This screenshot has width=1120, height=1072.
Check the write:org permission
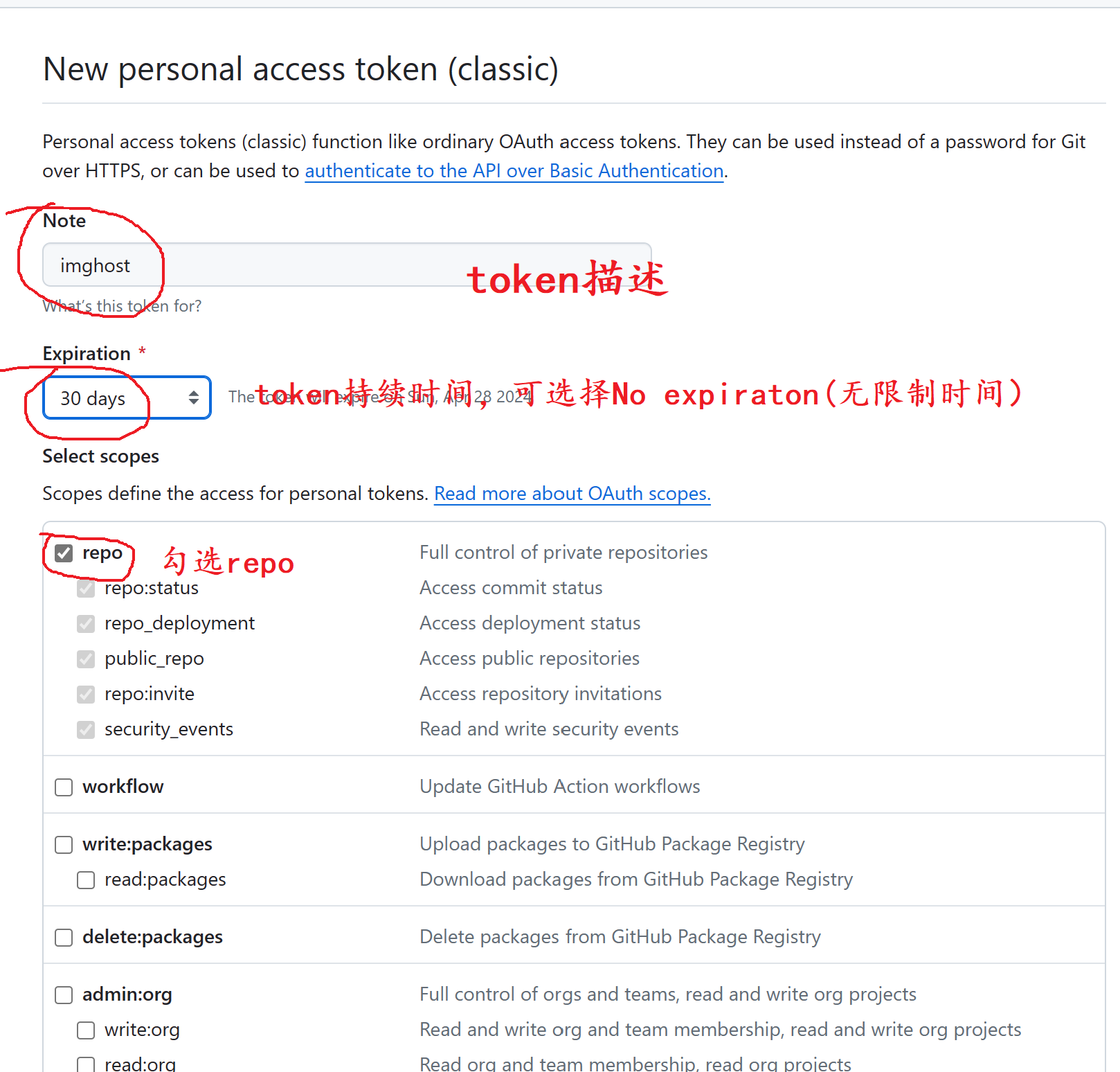(x=85, y=1030)
